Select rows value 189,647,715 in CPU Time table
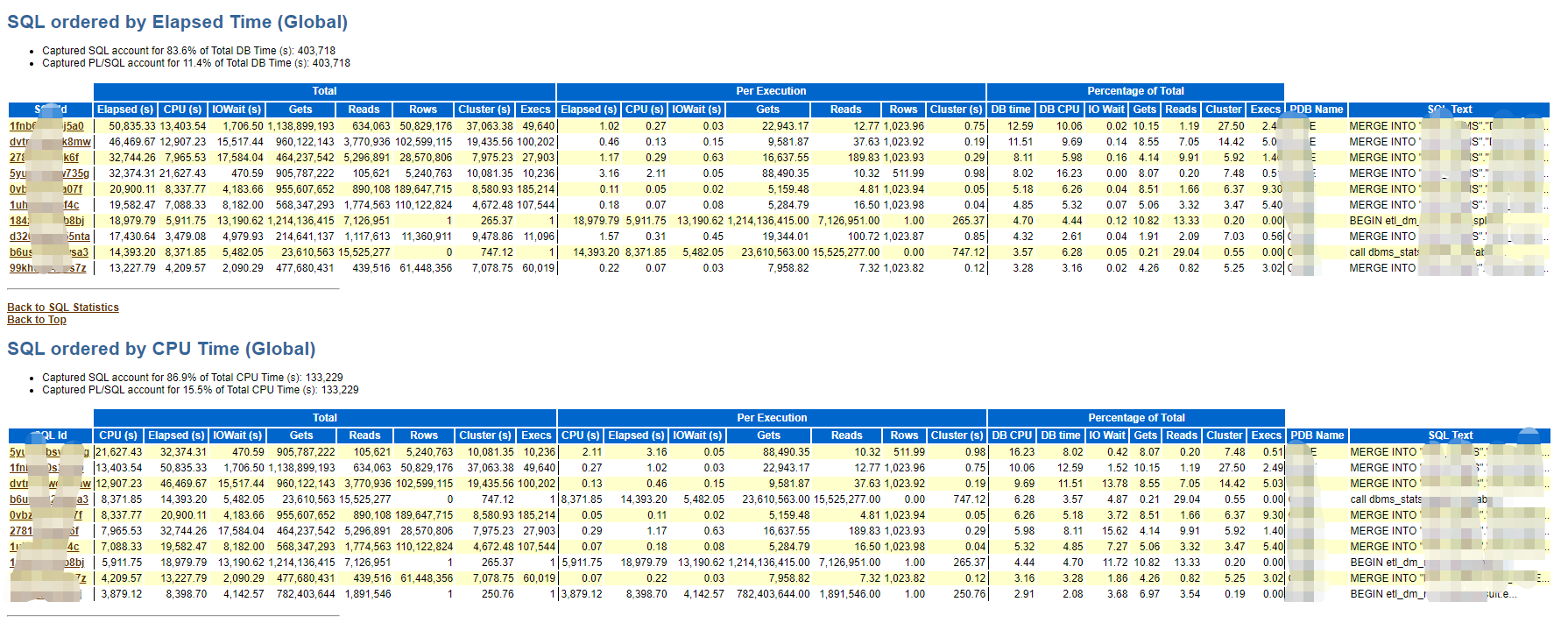This screenshot has width=1568, height=623. coord(424,515)
